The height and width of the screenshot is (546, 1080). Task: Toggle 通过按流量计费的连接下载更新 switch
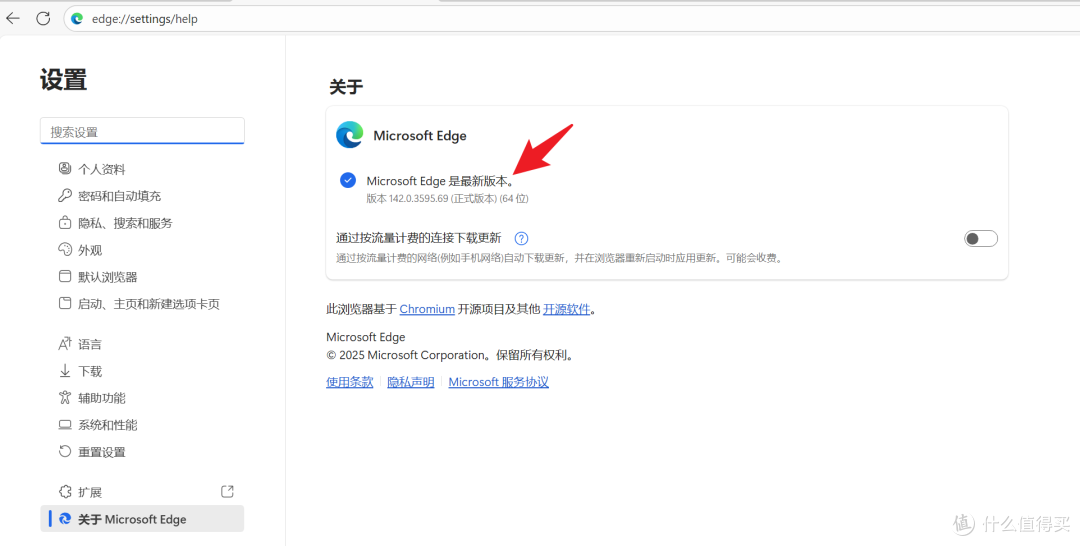point(980,238)
